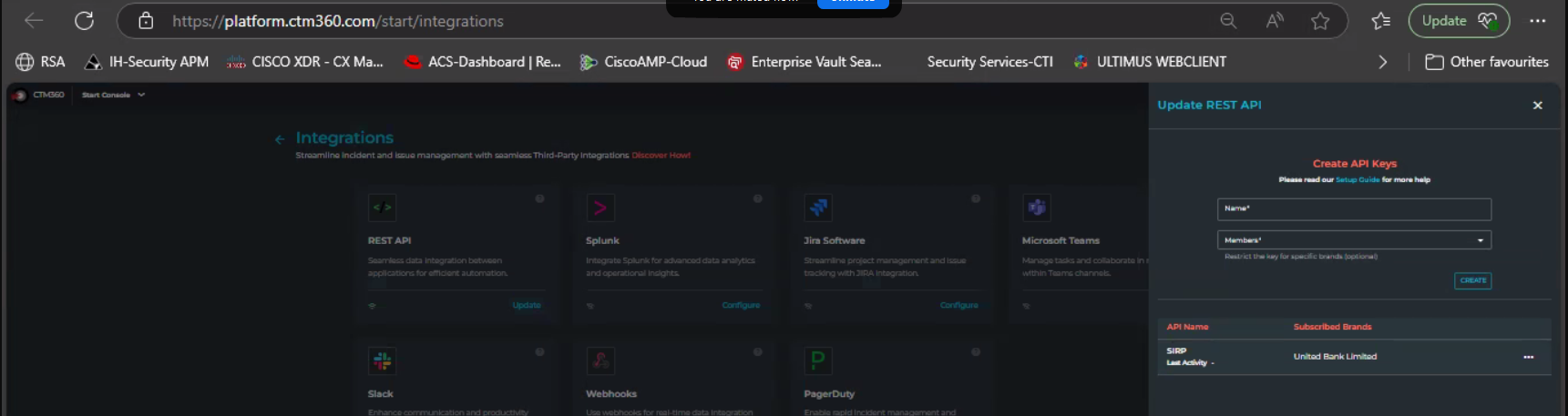Open the CISCO XDR bookmark
This screenshot has width=1568, height=416.
305,62
